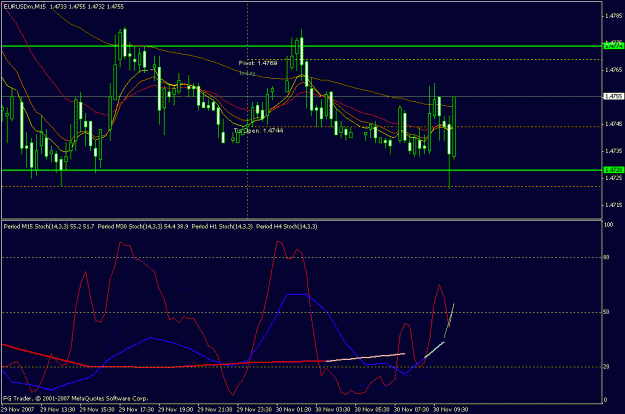Click the 1.4745 price axis value

point(613,124)
